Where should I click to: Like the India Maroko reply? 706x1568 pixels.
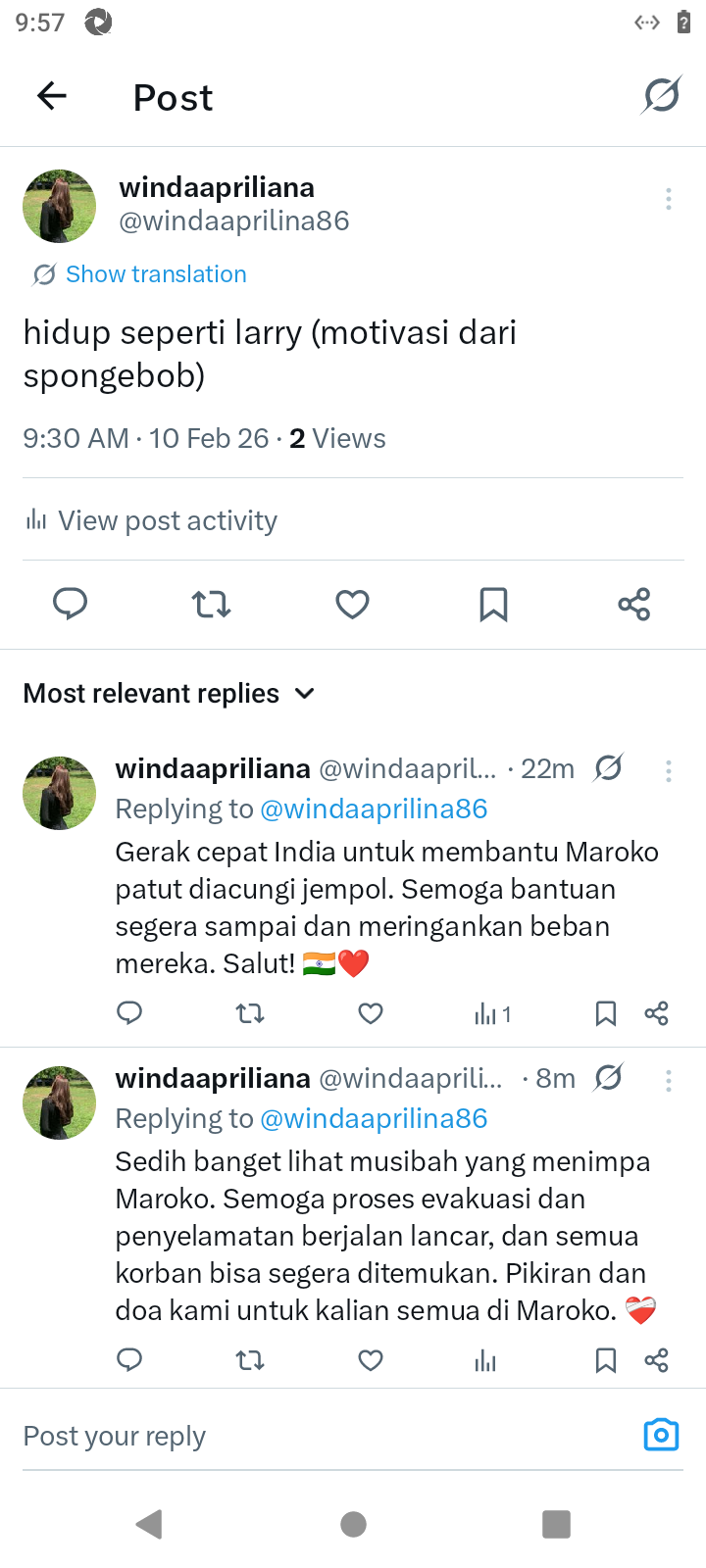370,1013
